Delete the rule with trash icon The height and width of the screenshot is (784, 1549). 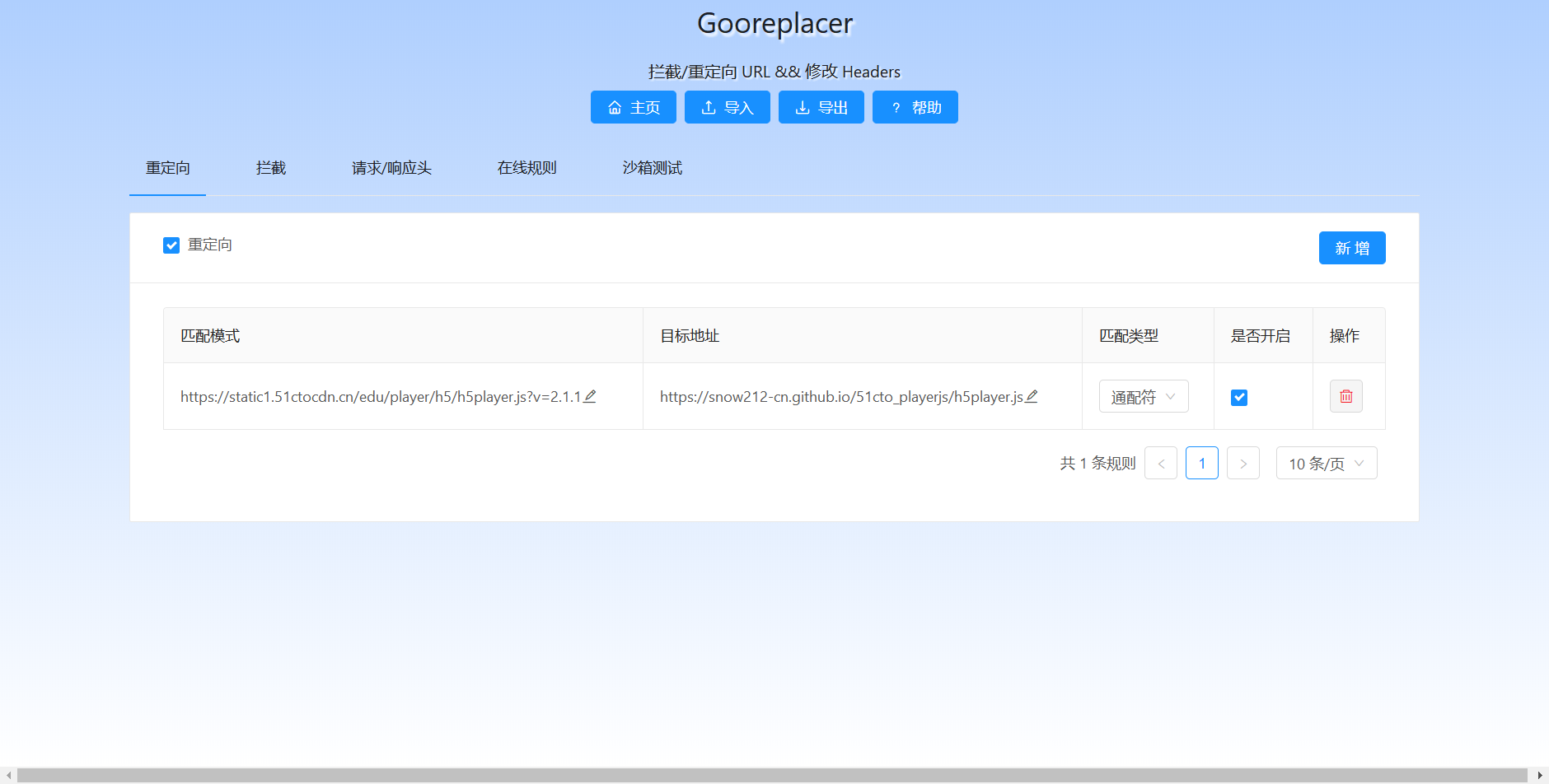point(1346,396)
